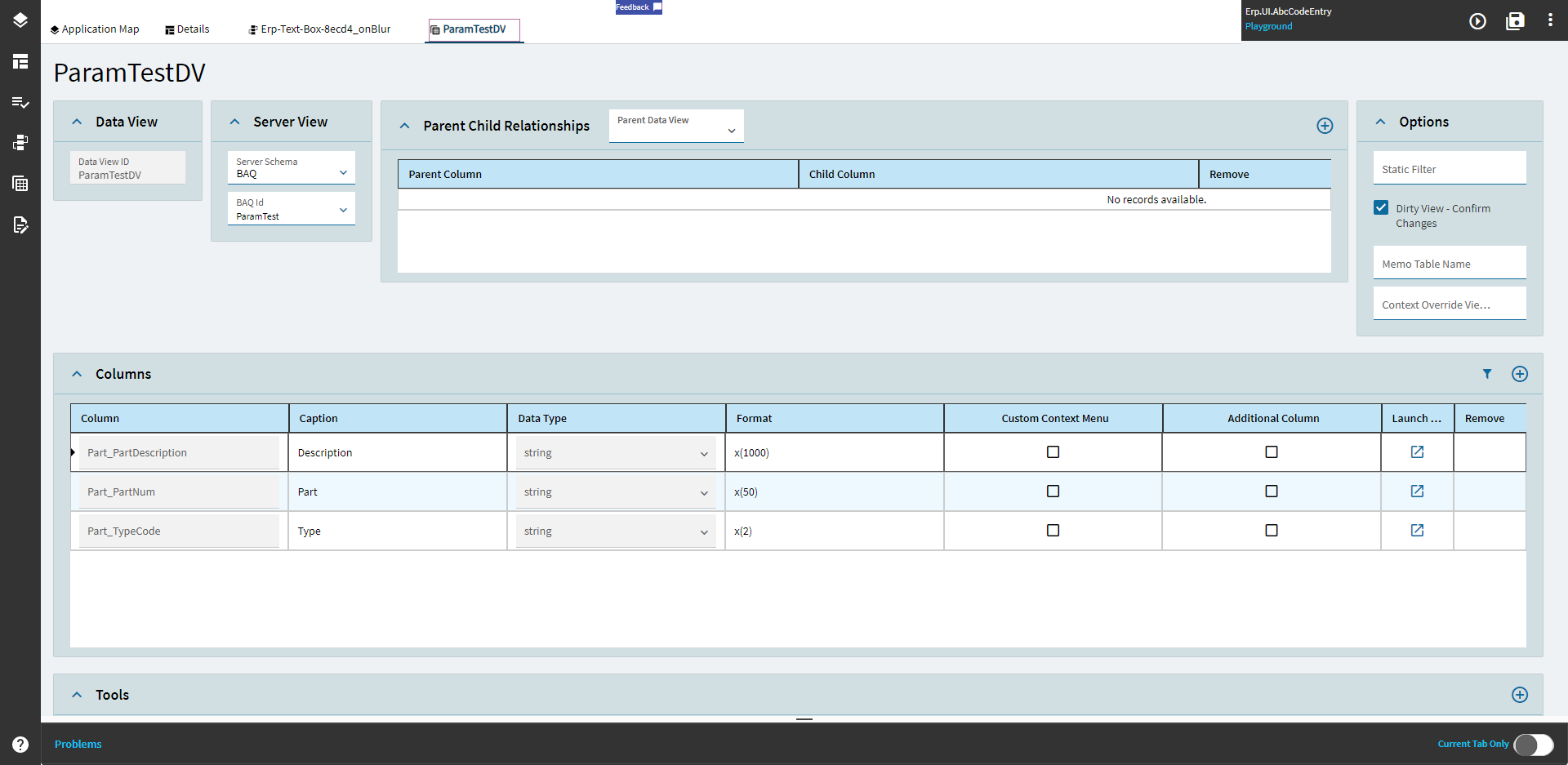Add a new Parent Child Relationship
1568x765 pixels.
(1325, 126)
